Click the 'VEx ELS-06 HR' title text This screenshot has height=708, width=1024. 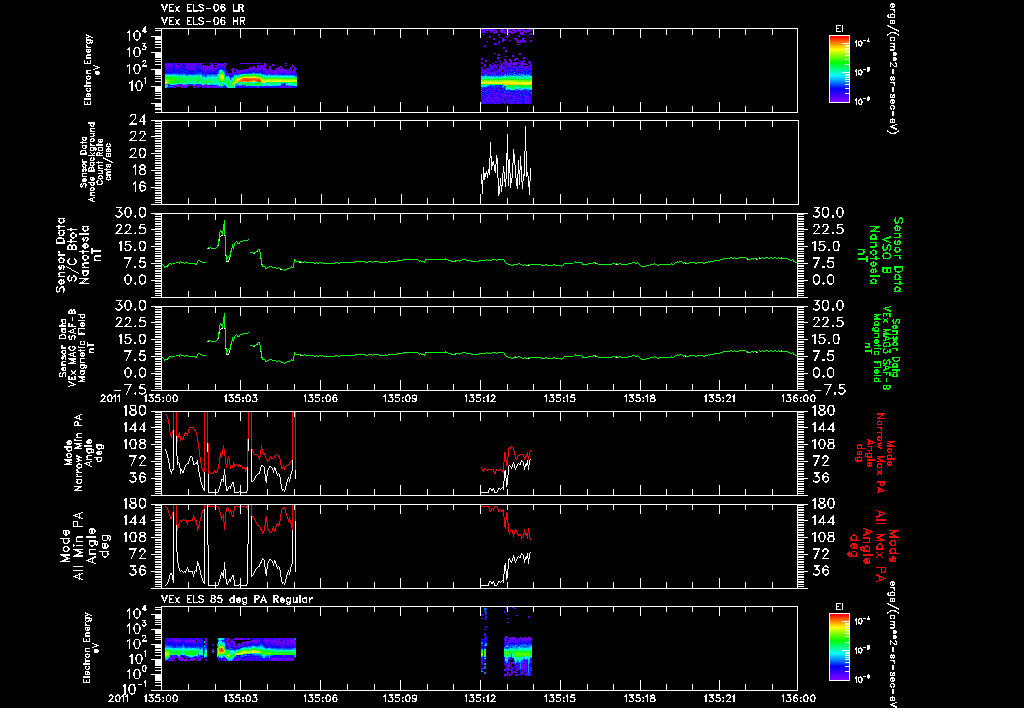pyautogui.click(x=203, y=22)
